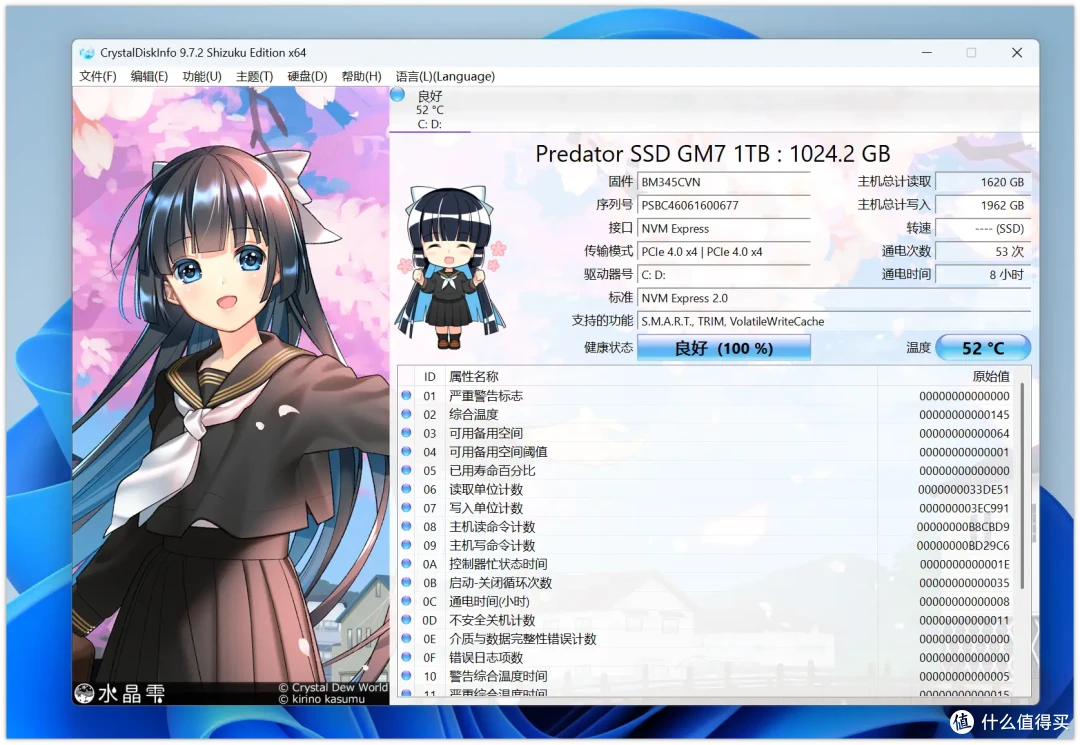Viewport: 1080px width, 745px height.
Task: Click the status orb for row 08 主机读命令计数
Action: [406, 526]
